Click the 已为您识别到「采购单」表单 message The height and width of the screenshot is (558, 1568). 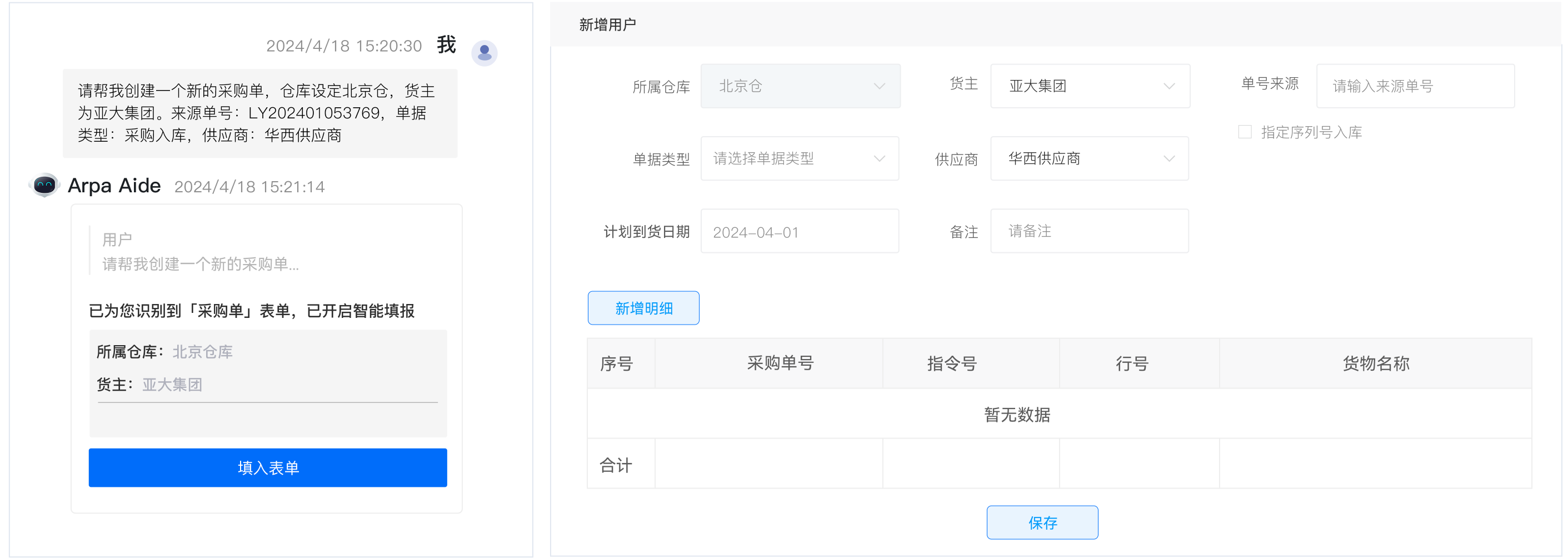(251, 311)
